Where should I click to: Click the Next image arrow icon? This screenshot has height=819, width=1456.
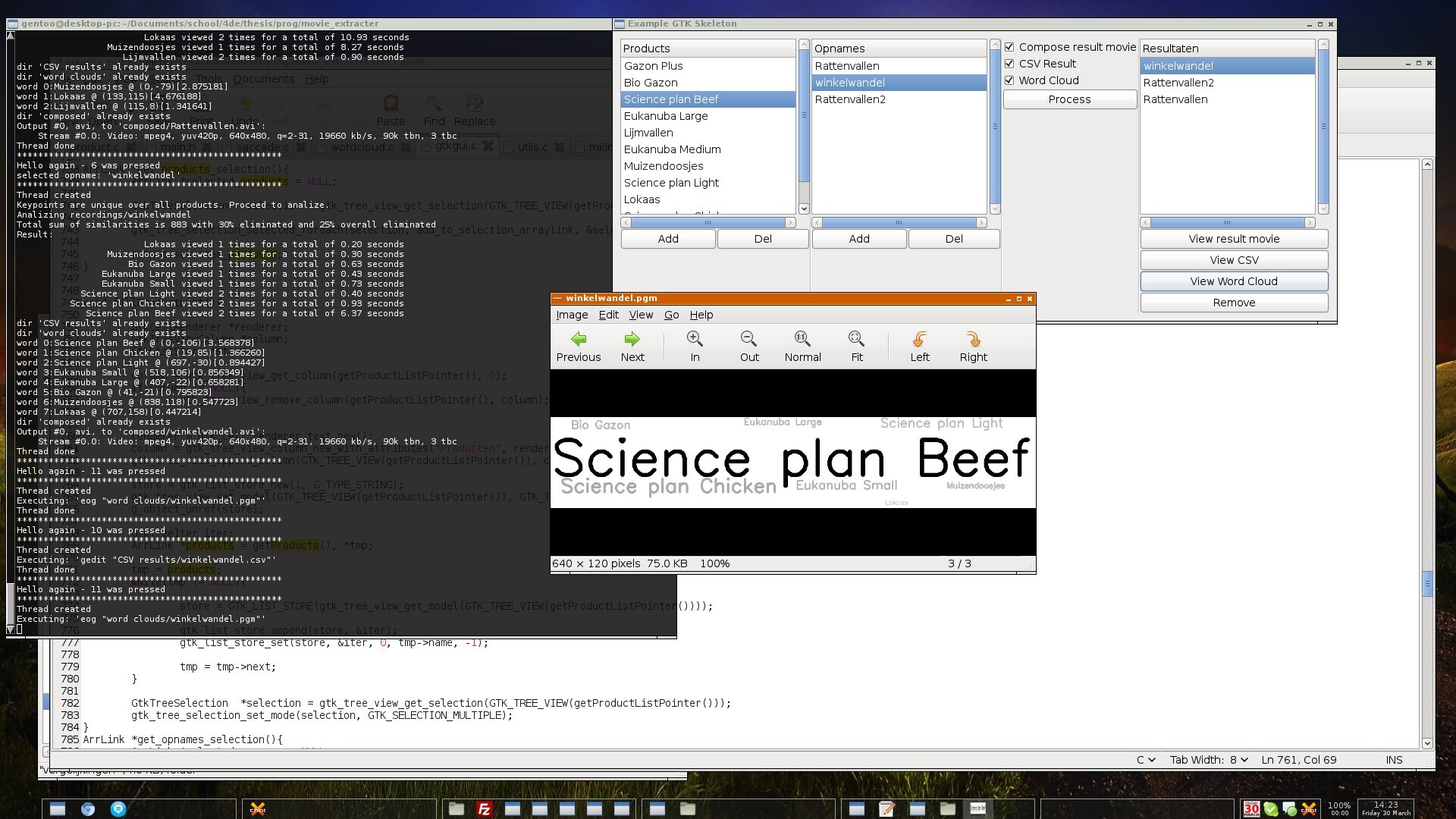tap(632, 339)
